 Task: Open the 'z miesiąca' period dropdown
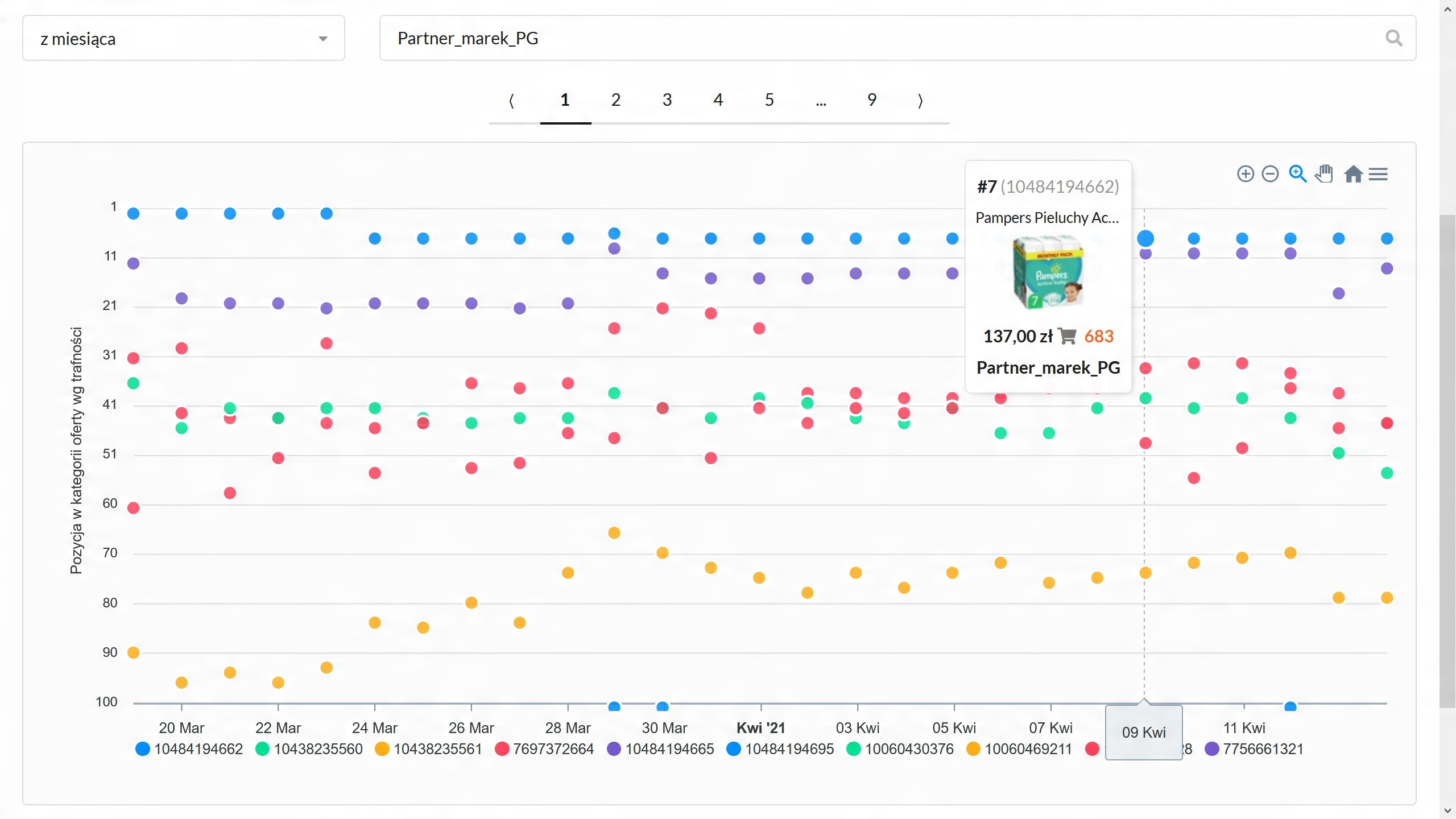pyautogui.click(x=183, y=38)
